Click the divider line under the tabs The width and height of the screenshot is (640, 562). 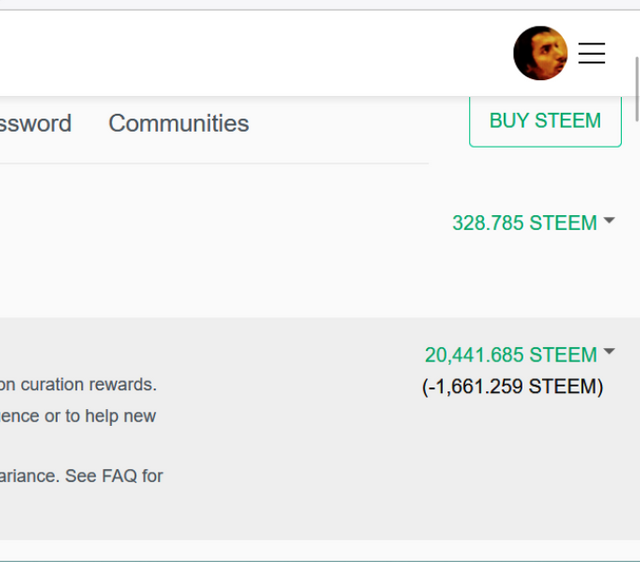pos(214,163)
